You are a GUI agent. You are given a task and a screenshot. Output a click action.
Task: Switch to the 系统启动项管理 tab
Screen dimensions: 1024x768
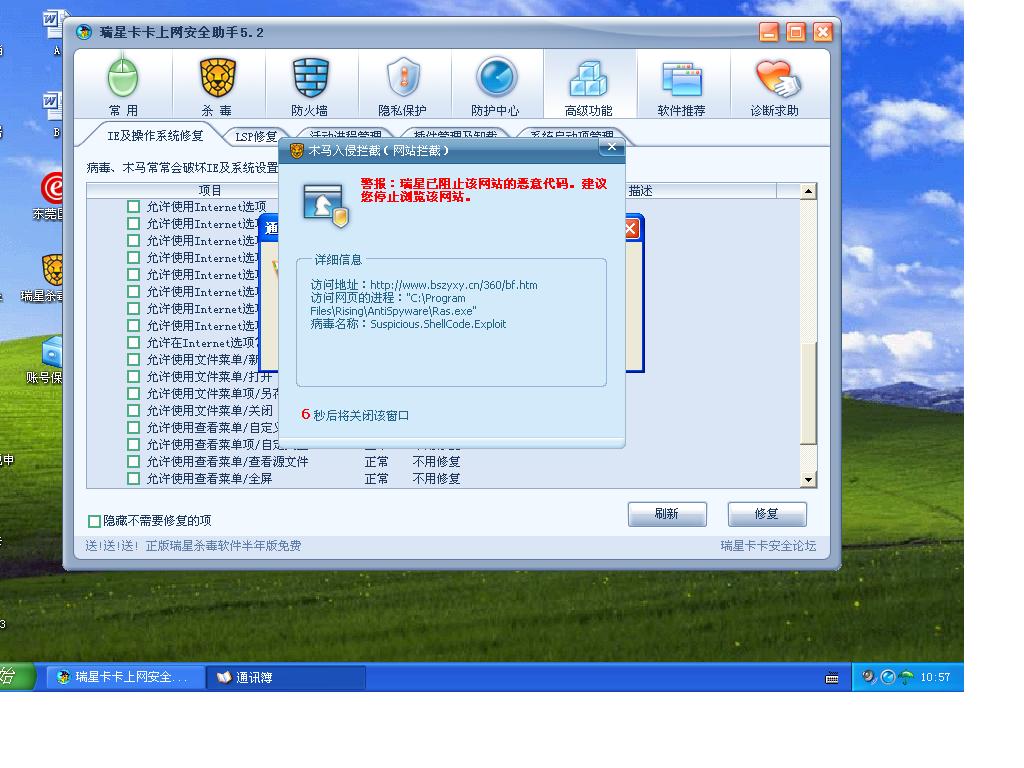coord(571,134)
